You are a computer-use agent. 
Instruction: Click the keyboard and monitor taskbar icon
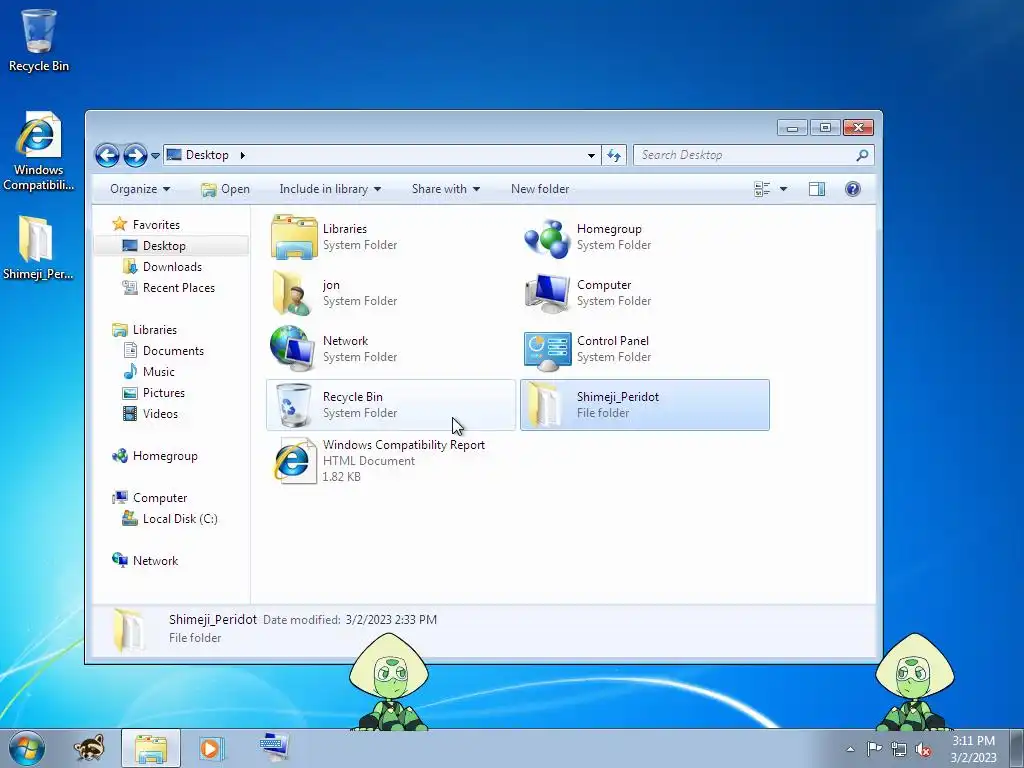click(x=274, y=747)
